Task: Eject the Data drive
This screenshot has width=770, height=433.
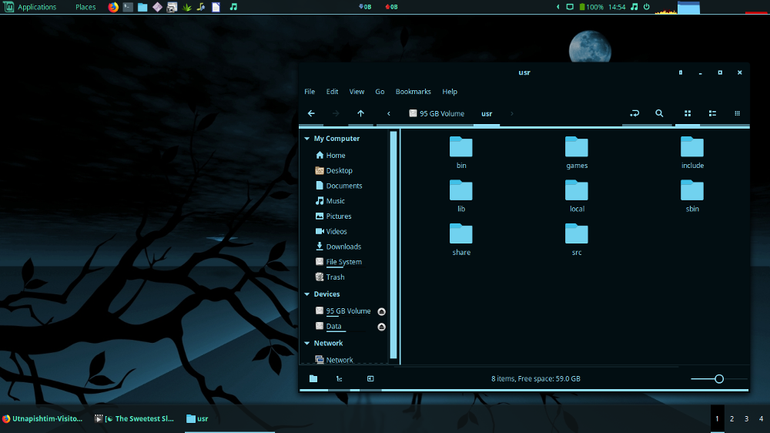Action: click(x=382, y=326)
